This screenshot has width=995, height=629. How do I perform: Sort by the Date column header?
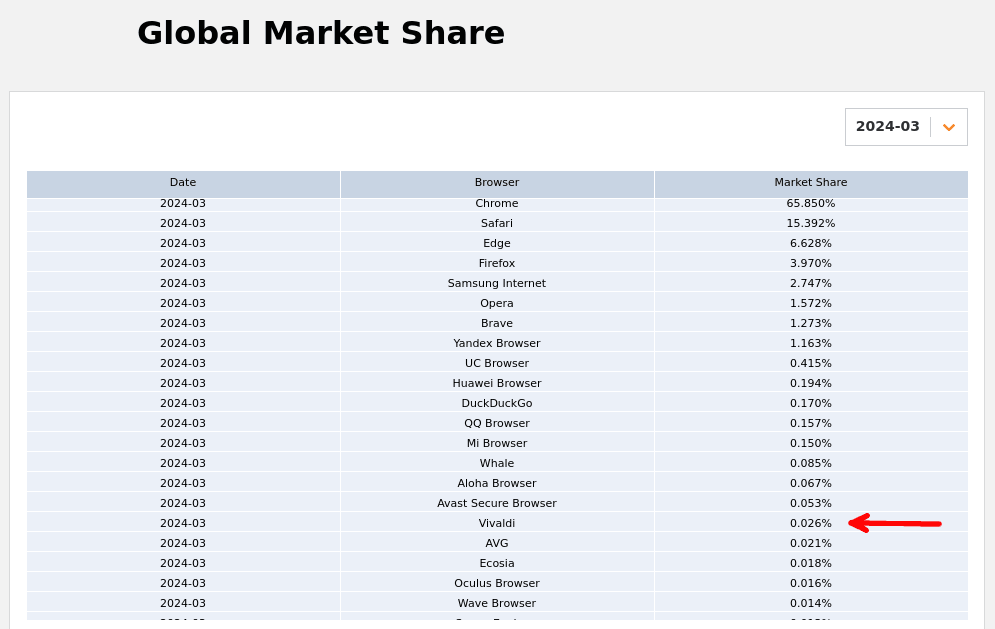(x=183, y=183)
